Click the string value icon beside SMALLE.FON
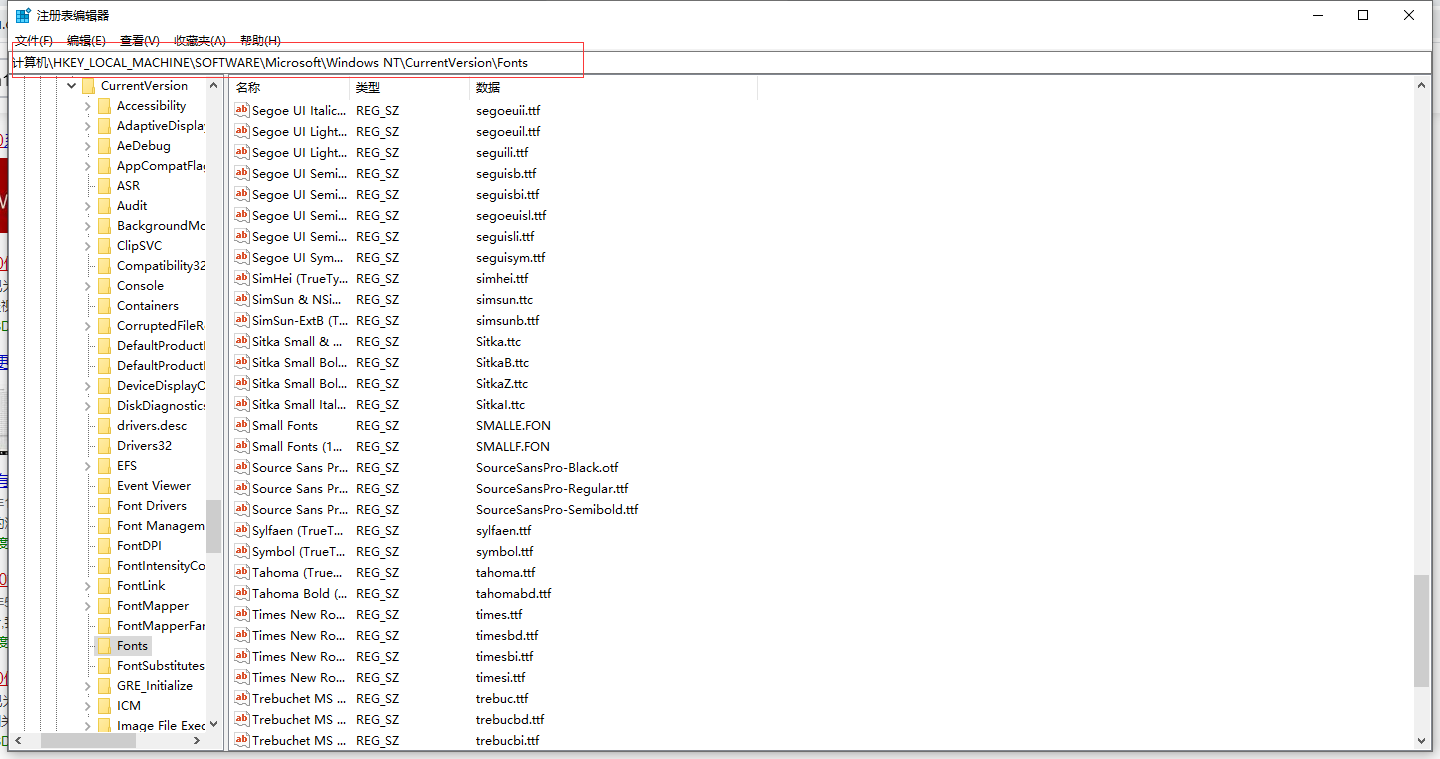 click(x=241, y=425)
